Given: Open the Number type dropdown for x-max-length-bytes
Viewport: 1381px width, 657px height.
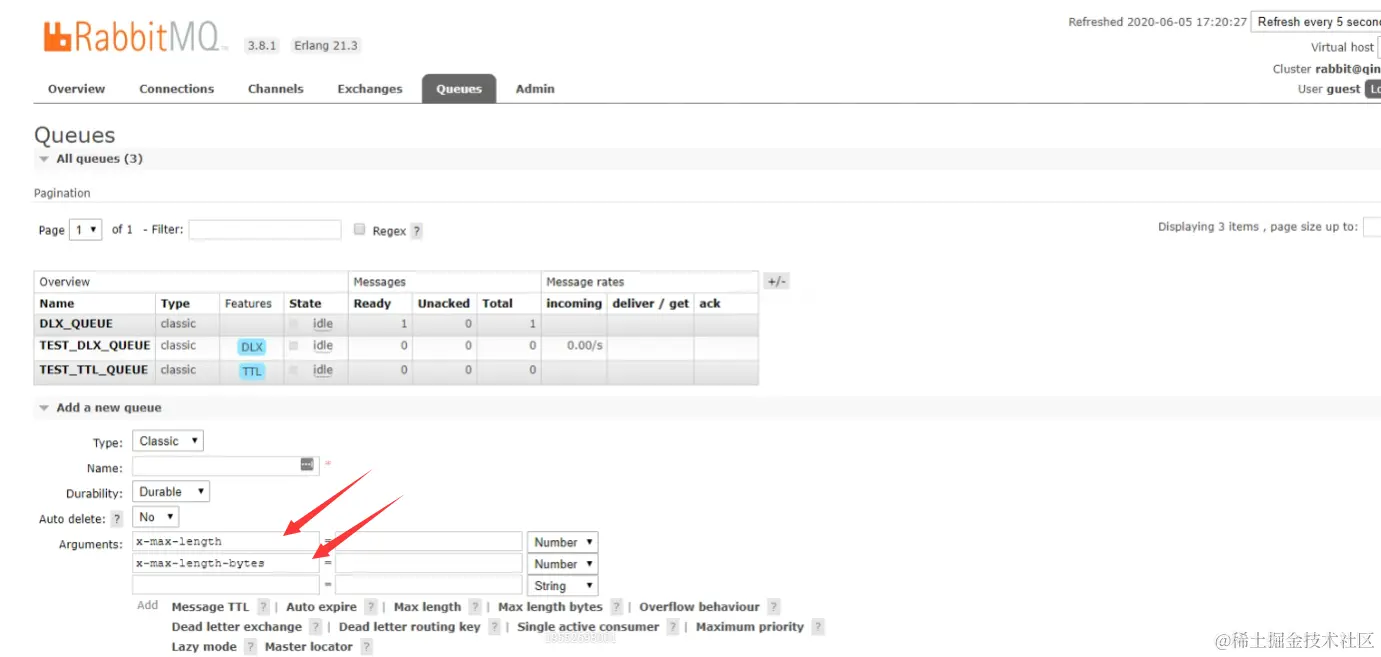Looking at the screenshot, I should tap(563, 564).
